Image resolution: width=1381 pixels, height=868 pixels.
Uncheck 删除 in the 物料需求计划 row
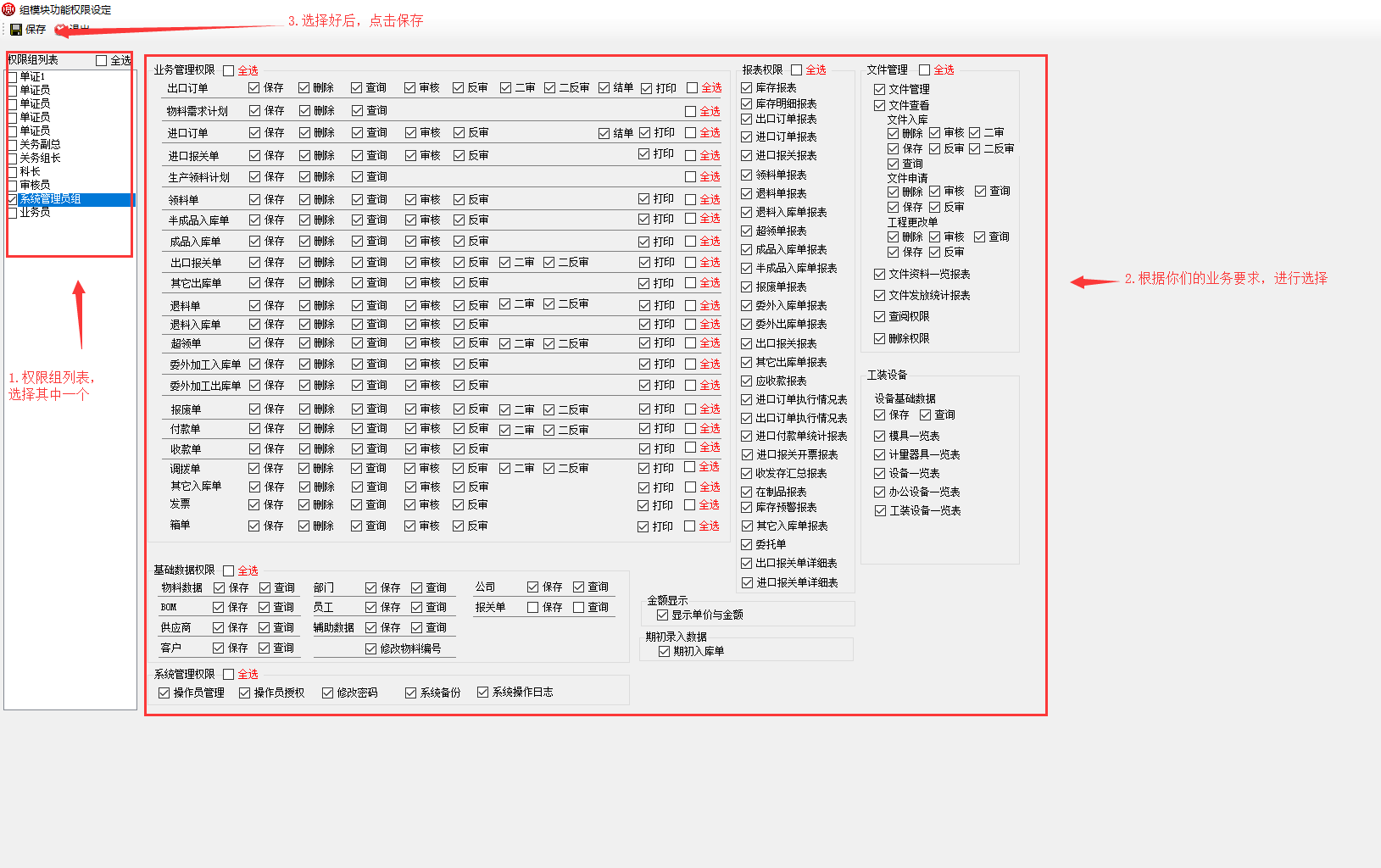tap(304, 110)
